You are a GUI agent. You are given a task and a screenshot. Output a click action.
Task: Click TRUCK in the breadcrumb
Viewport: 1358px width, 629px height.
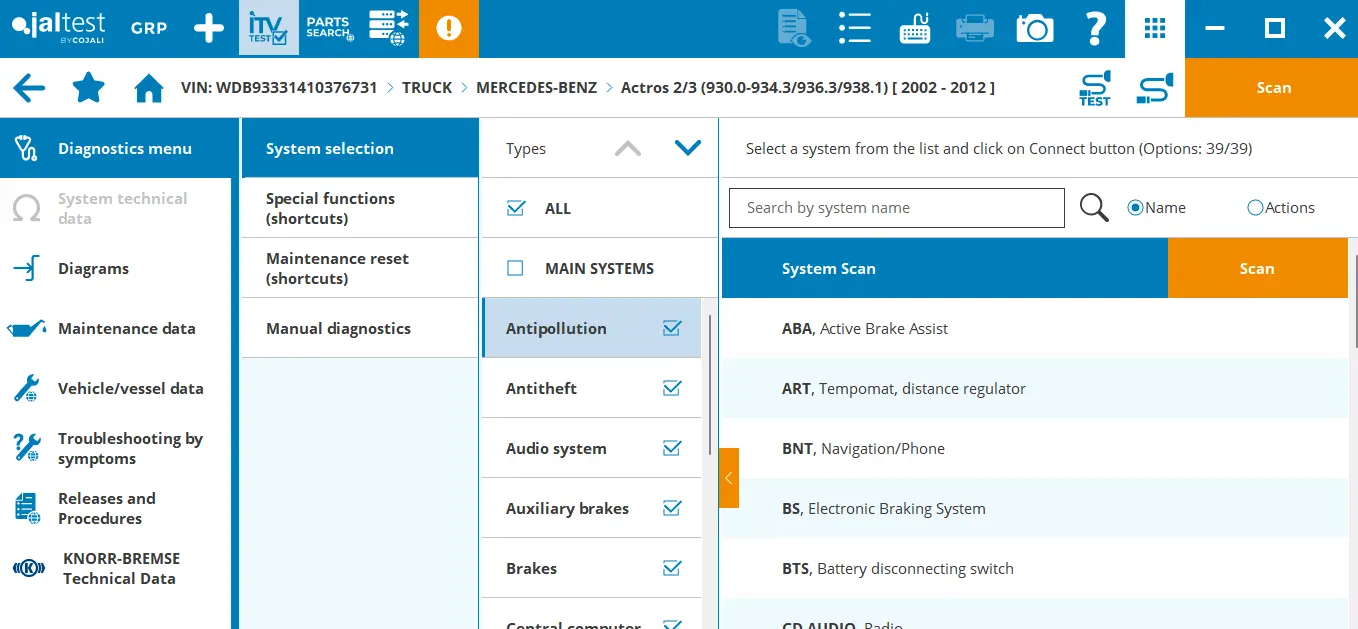pos(427,88)
